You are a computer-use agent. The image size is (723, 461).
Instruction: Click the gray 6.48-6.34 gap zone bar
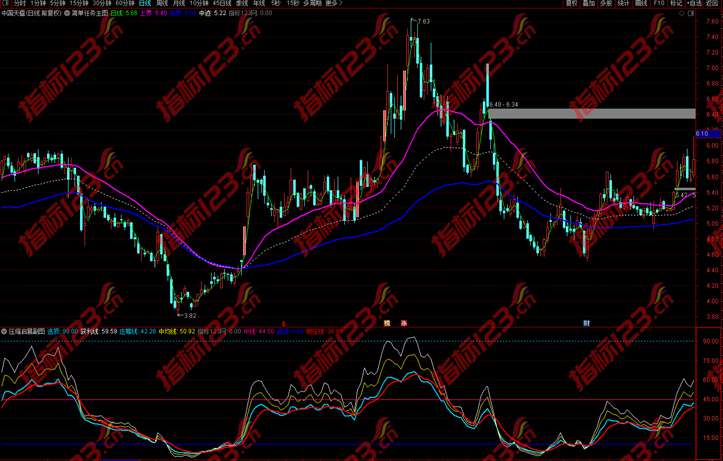click(x=600, y=113)
